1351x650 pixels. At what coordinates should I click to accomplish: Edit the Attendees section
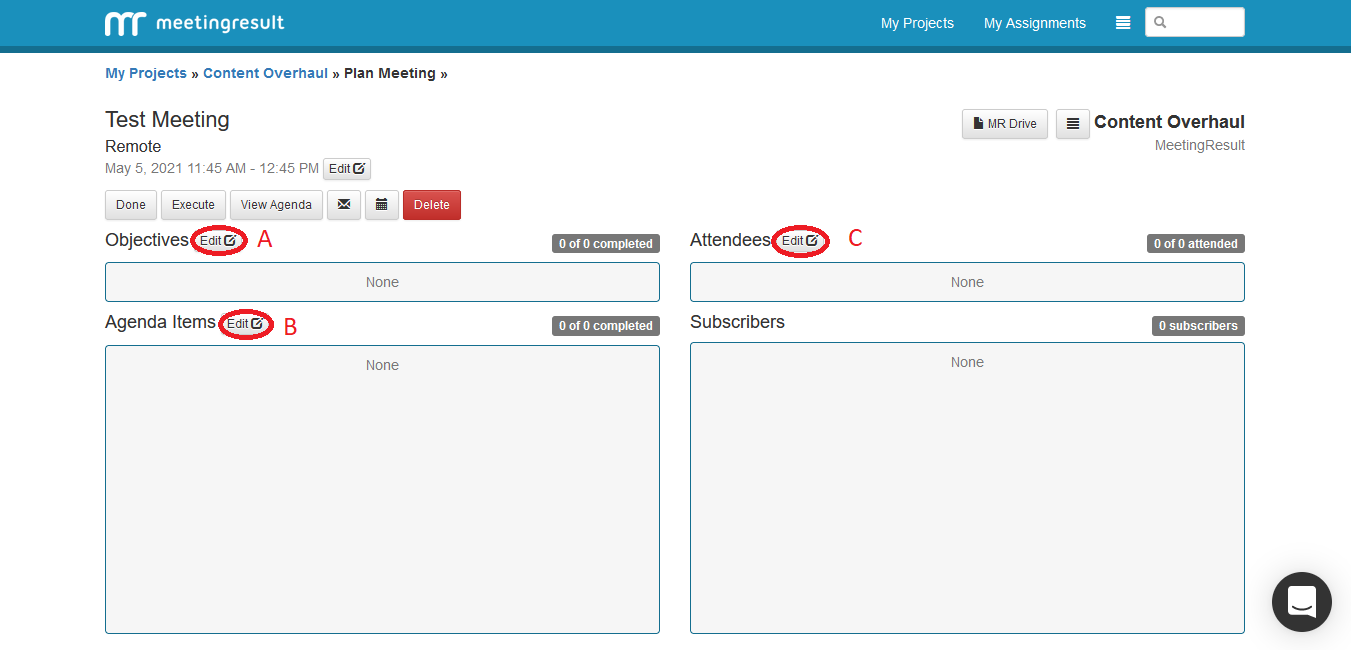click(800, 241)
